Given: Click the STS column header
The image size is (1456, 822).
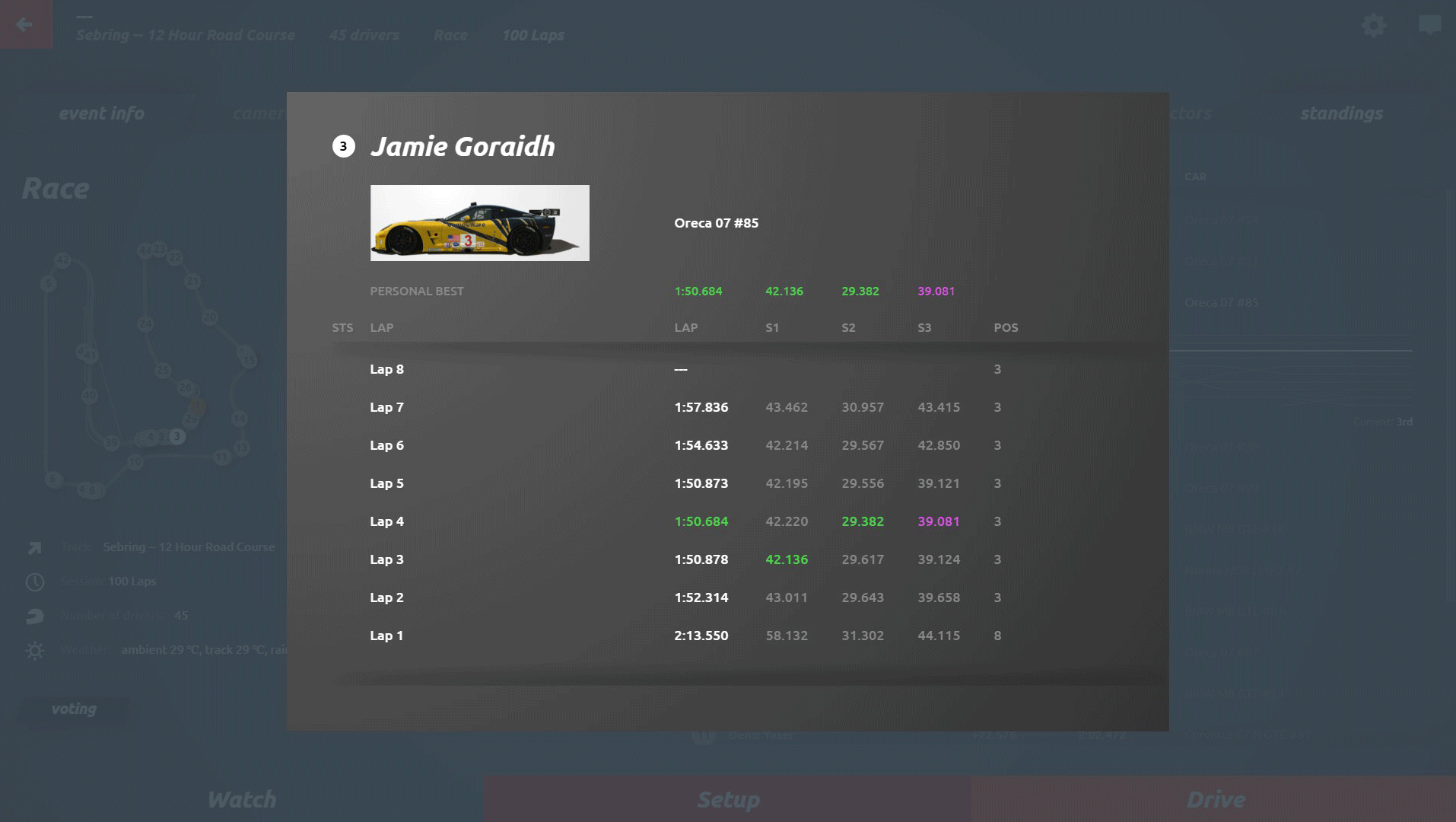Looking at the screenshot, I should pyautogui.click(x=342, y=328).
